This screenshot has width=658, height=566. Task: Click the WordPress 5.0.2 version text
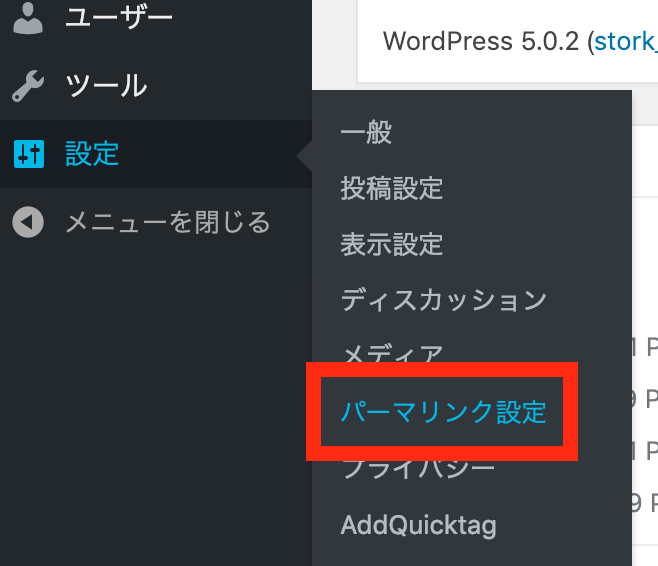point(481,42)
